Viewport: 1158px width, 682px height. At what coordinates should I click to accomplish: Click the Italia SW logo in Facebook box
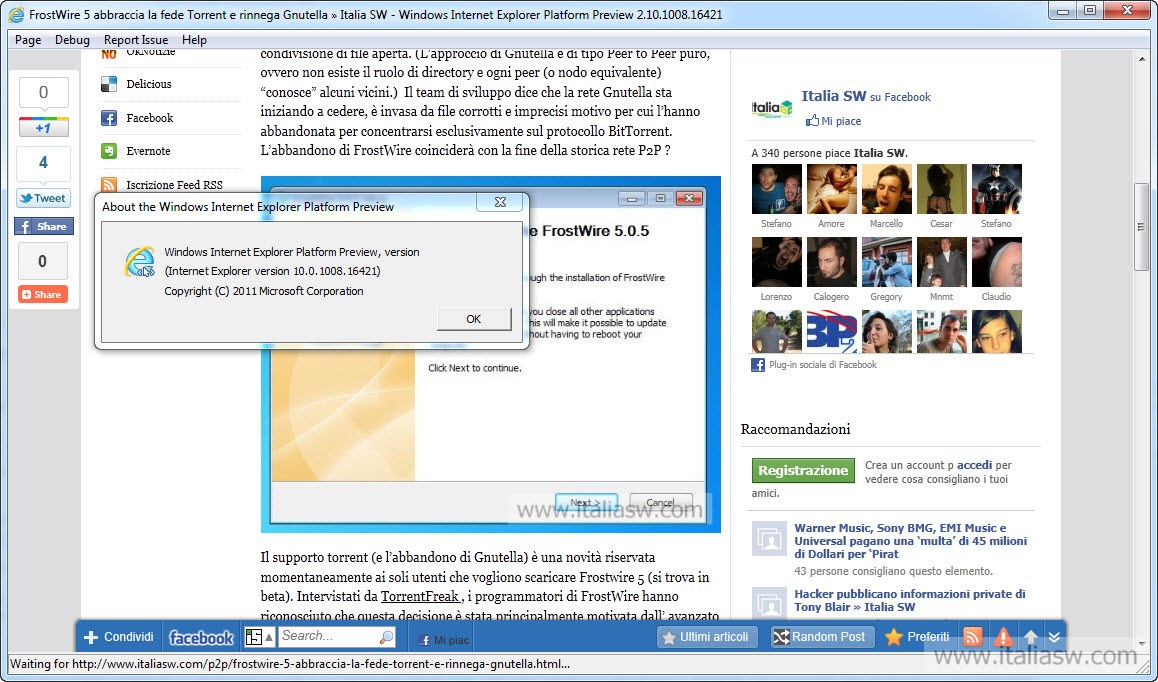pos(772,108)
